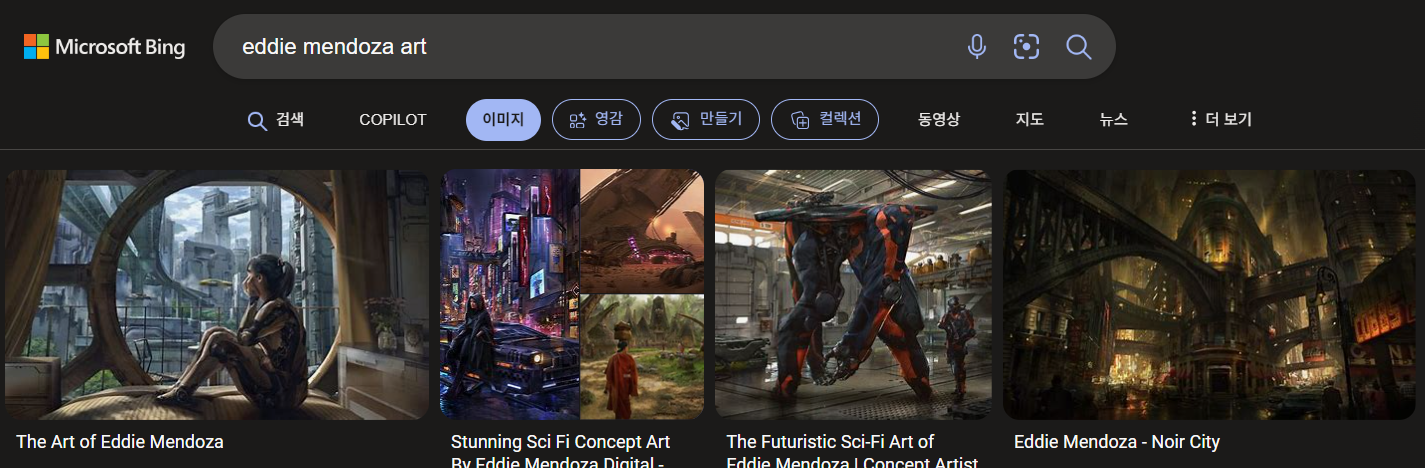Expand the 더 보기 menu
This screenshot has width=1425, height=468.
1220,120
